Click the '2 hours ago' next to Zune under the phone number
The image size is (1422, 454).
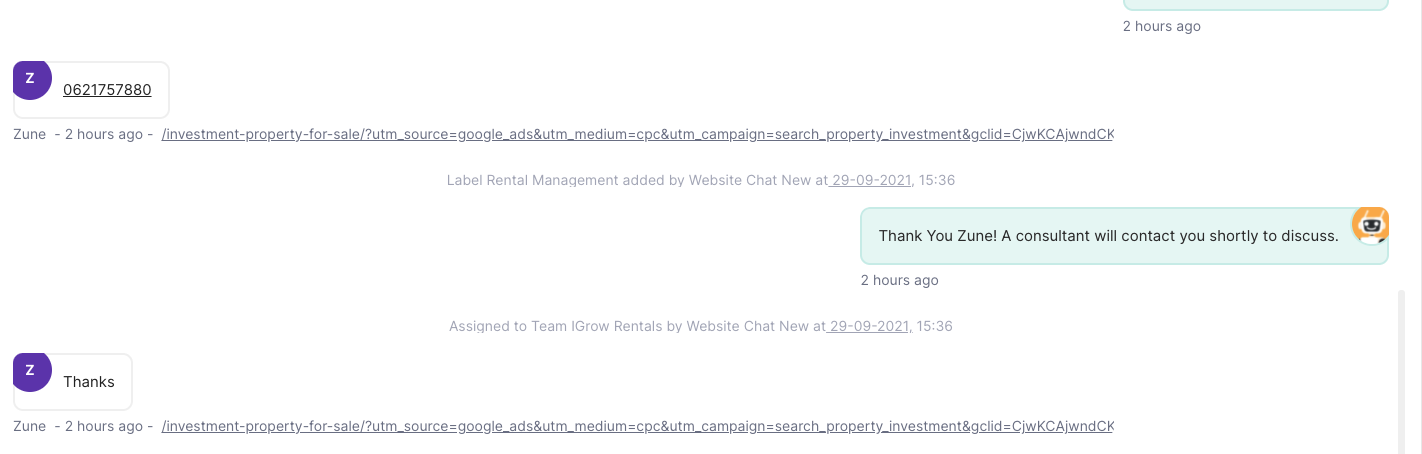coord(104,134)
